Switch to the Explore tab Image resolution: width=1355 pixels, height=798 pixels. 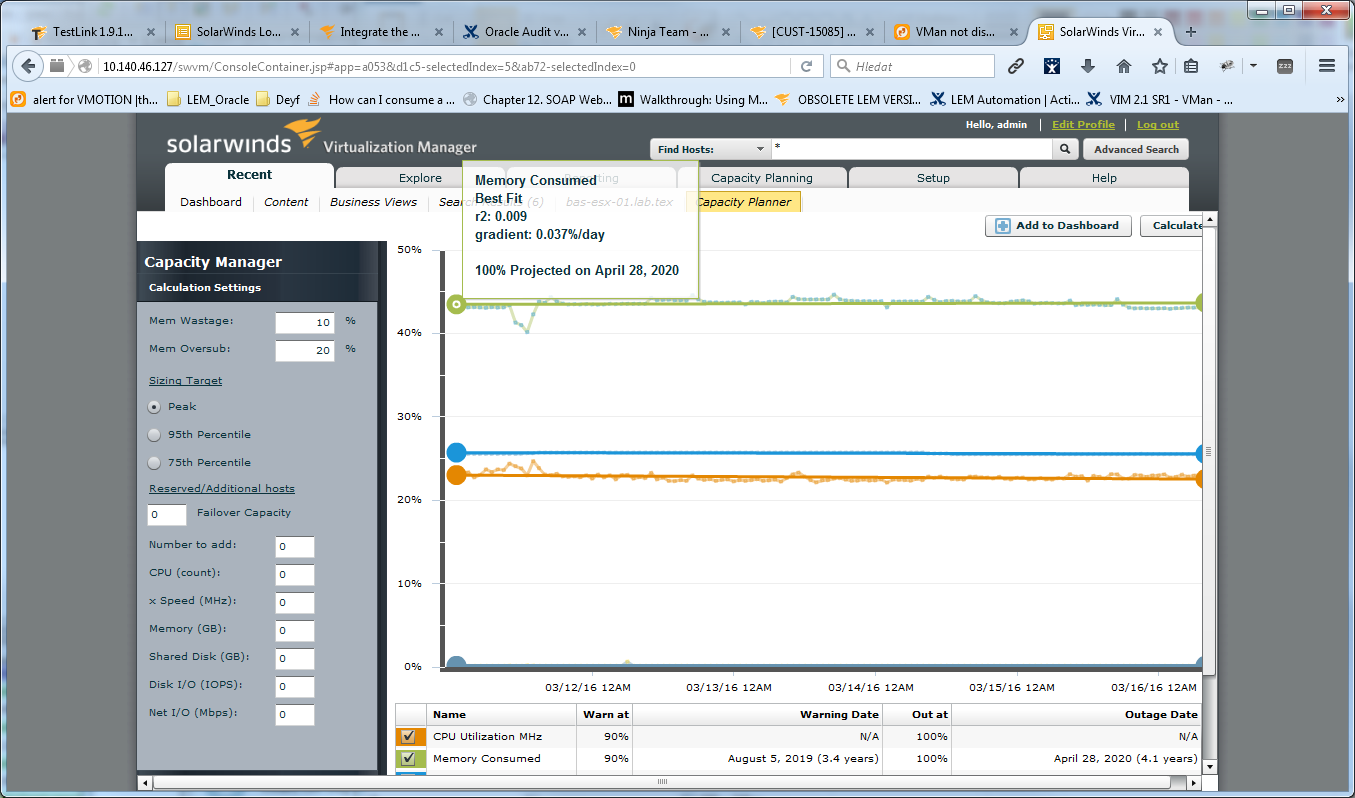tap(420, 178)
